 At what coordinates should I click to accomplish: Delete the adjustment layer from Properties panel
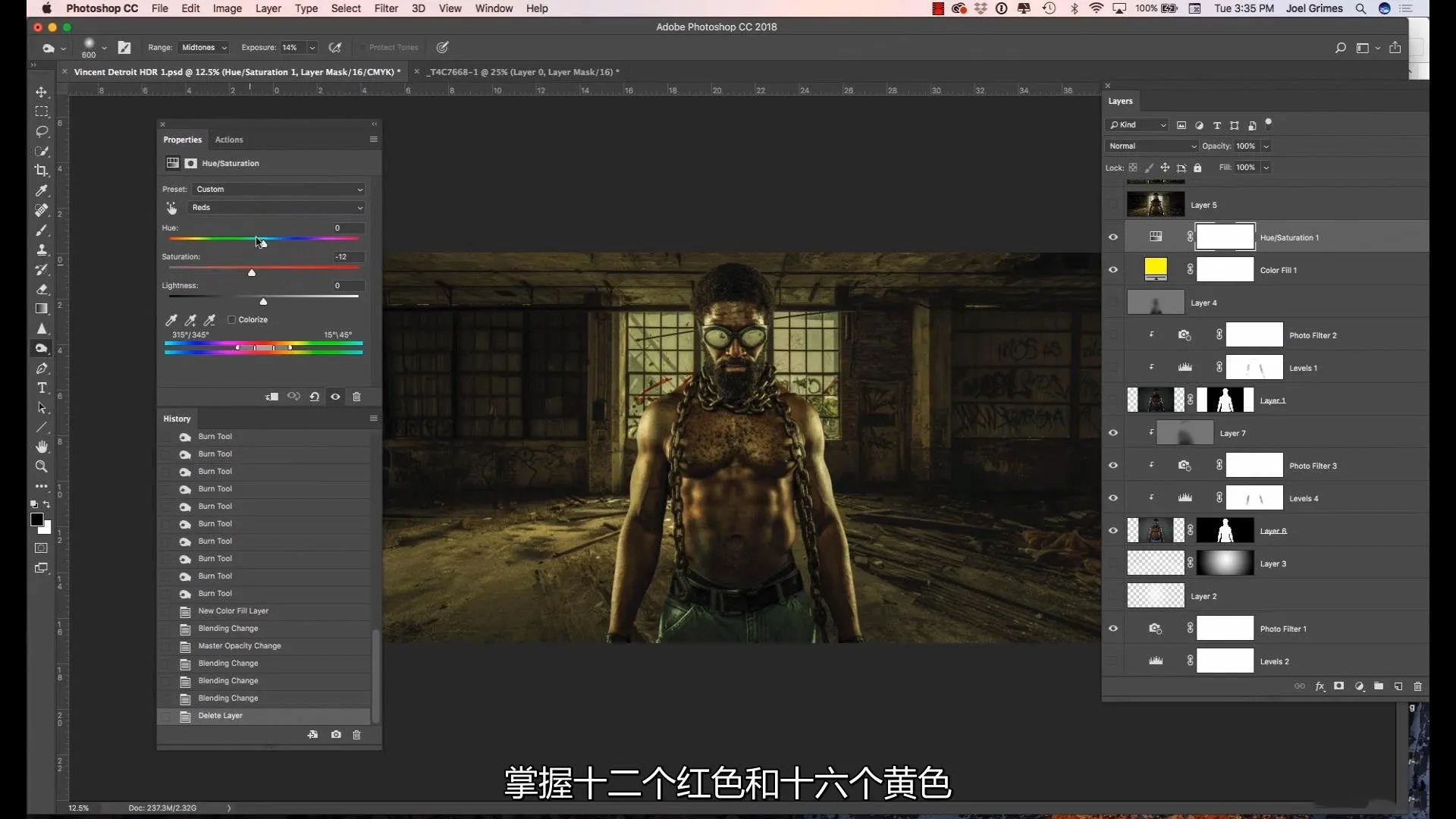tap(356, 397)
